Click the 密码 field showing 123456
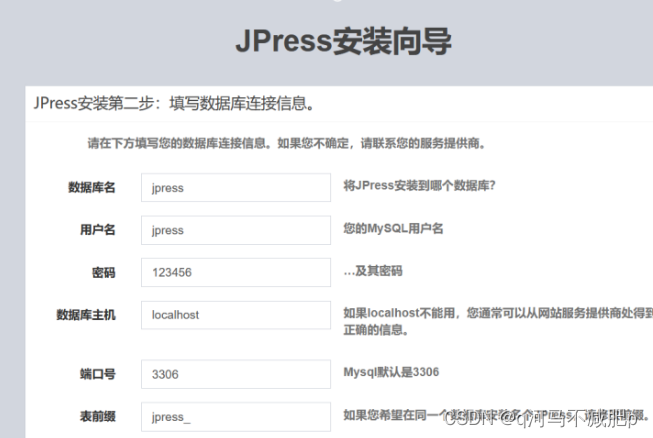 (x=236, y=272)
